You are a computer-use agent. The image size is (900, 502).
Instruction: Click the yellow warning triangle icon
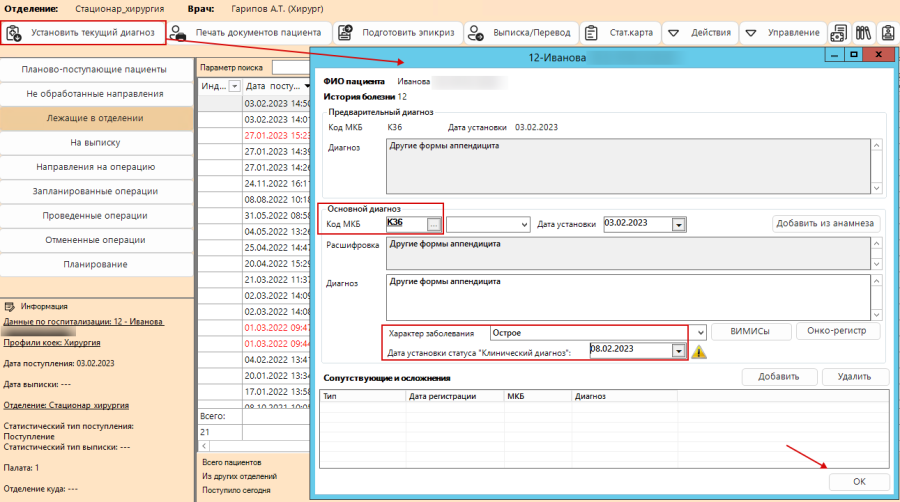[699, 351]
